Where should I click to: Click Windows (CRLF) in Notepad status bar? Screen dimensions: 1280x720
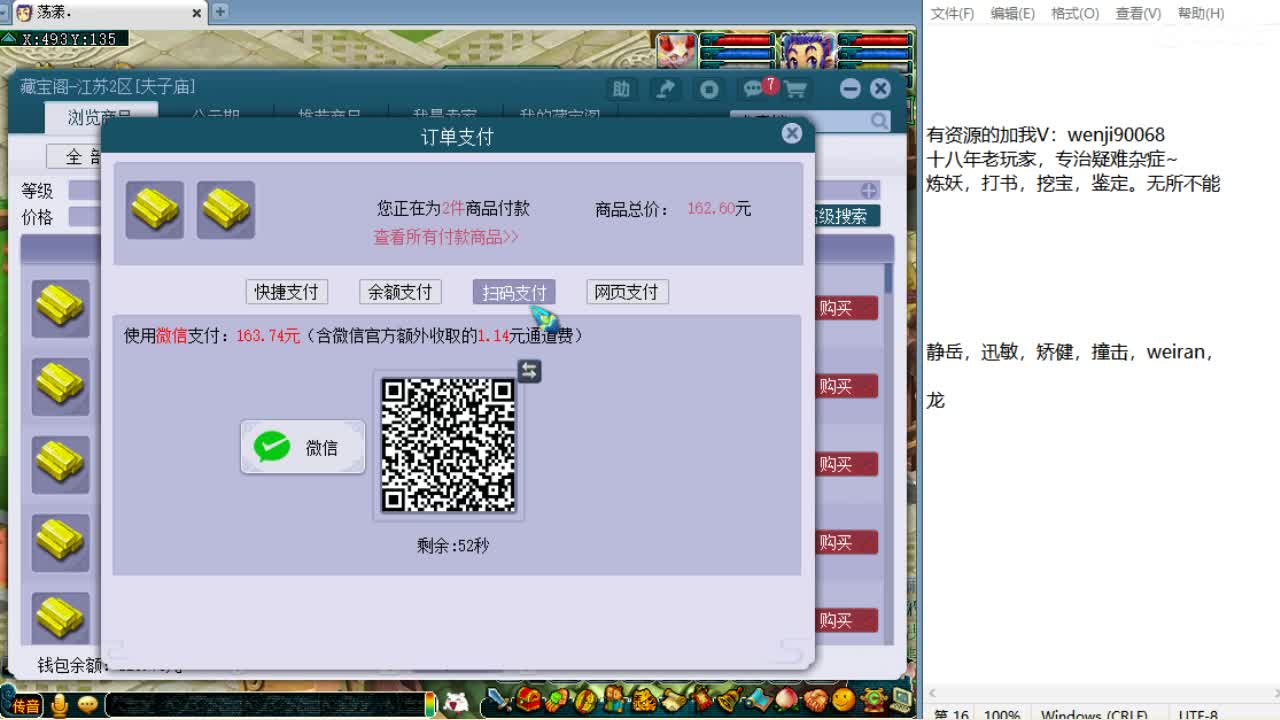pyautogui.click(x=1093, y=714)
